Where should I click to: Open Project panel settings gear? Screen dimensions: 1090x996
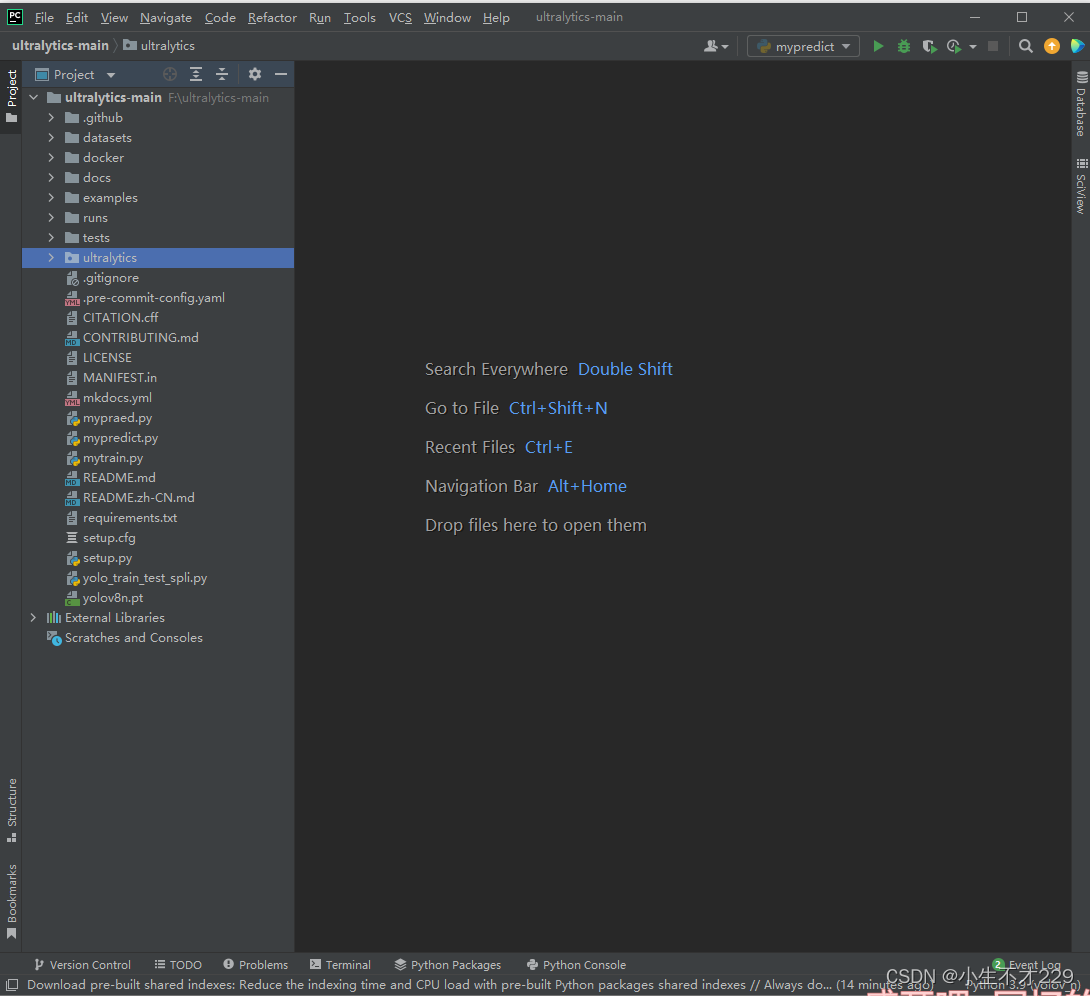255,74
